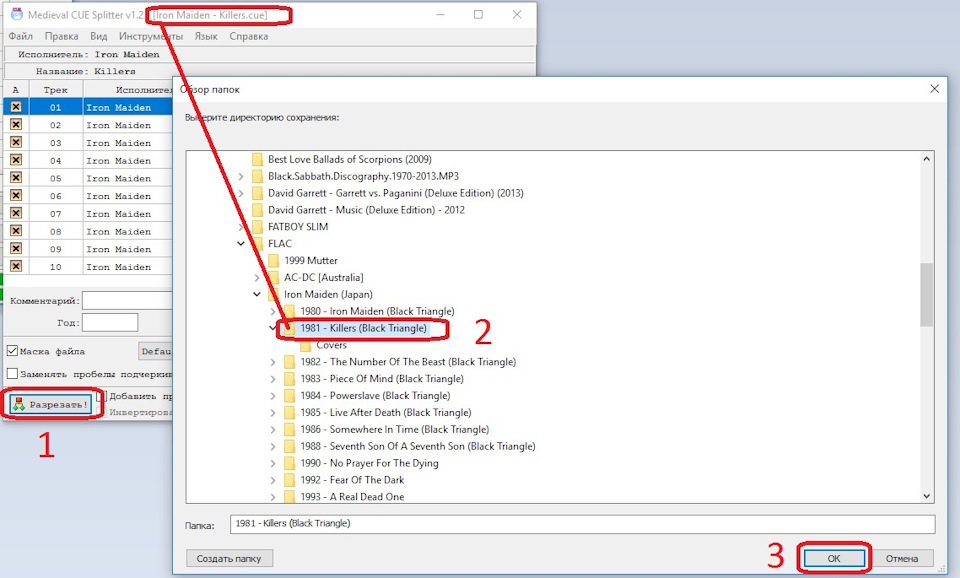Image resolution: width=960 pixels, height=578 pixels.
Task: Uncheck the track 03 checkbox
Action: (16, 143)
